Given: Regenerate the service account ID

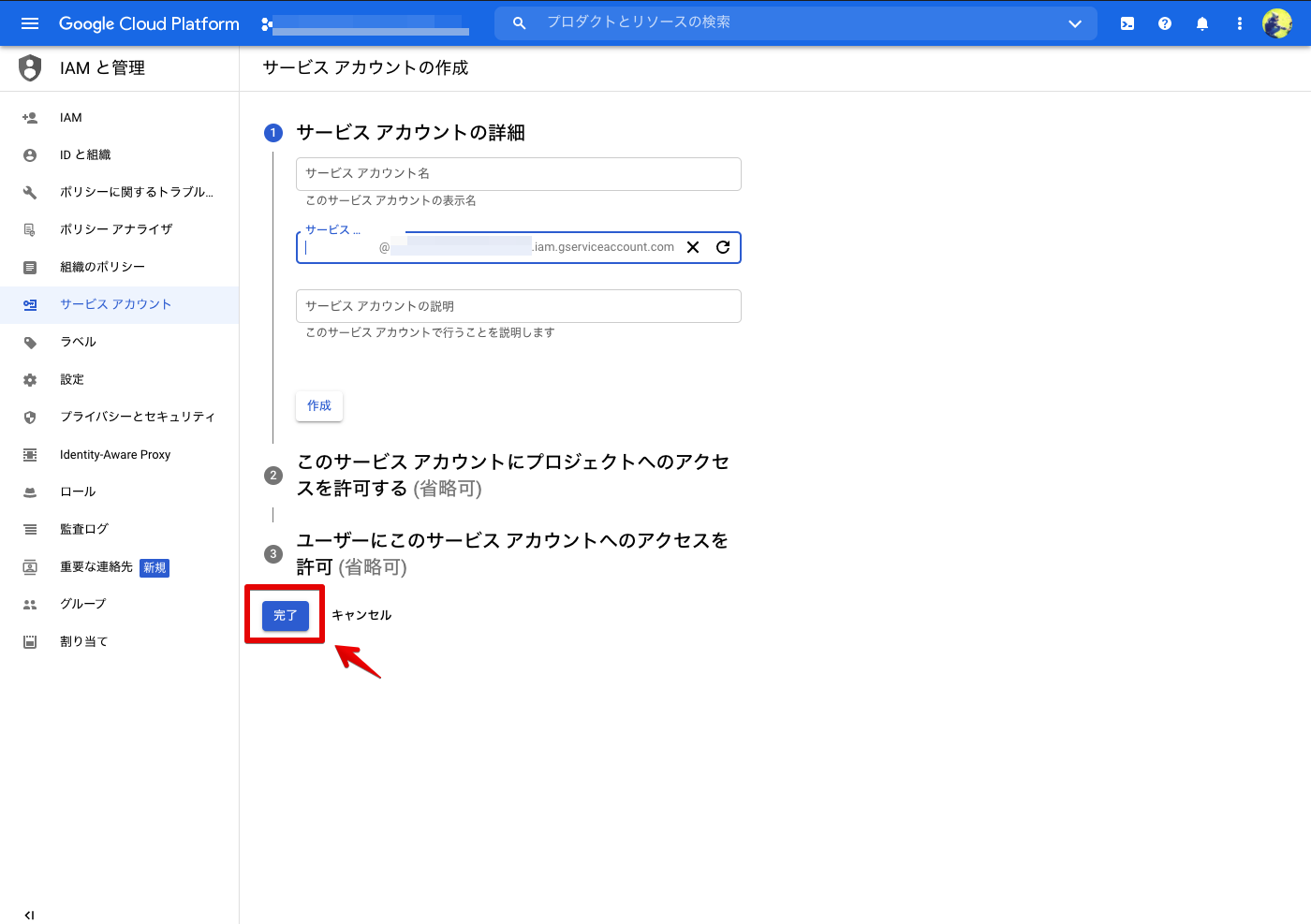Looking at the screenshot, I should click(723, 247).
